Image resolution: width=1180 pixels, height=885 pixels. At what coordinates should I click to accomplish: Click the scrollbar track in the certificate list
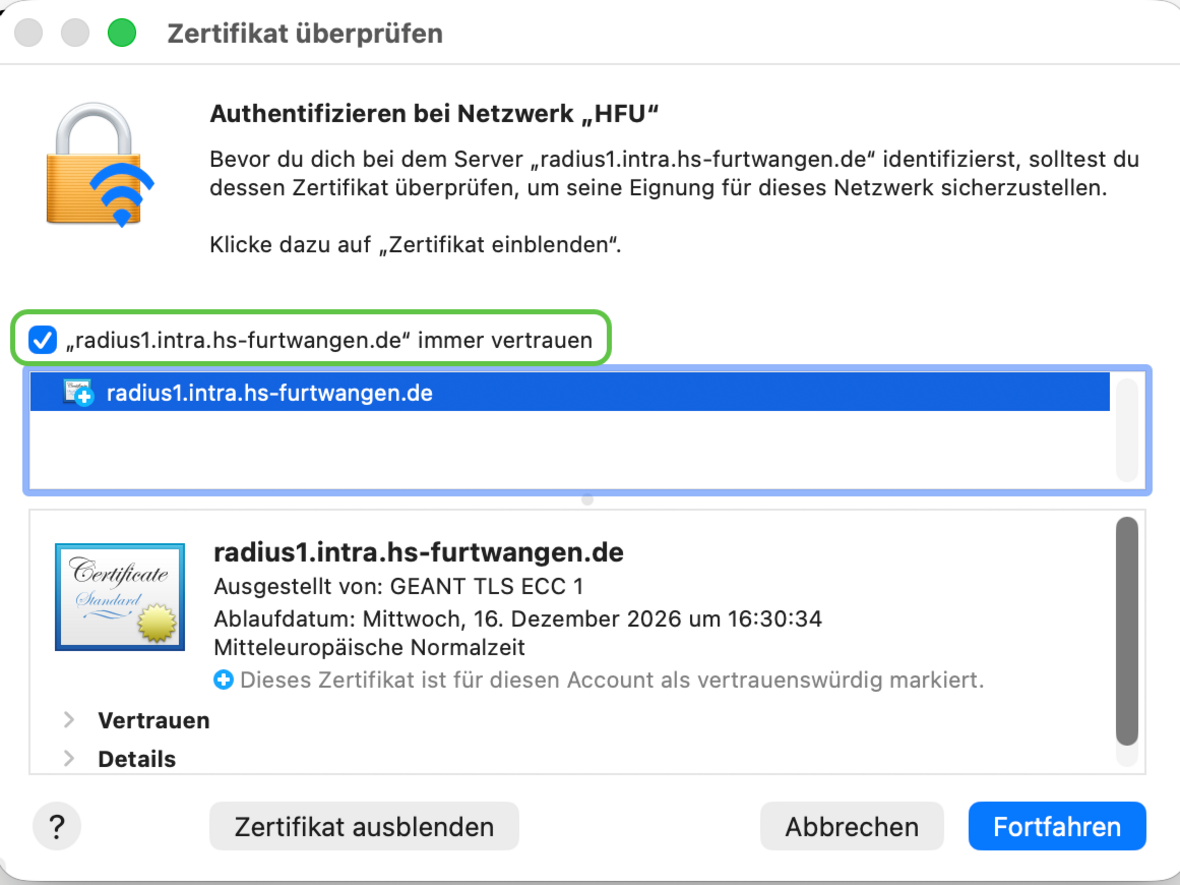(1127, 430)
